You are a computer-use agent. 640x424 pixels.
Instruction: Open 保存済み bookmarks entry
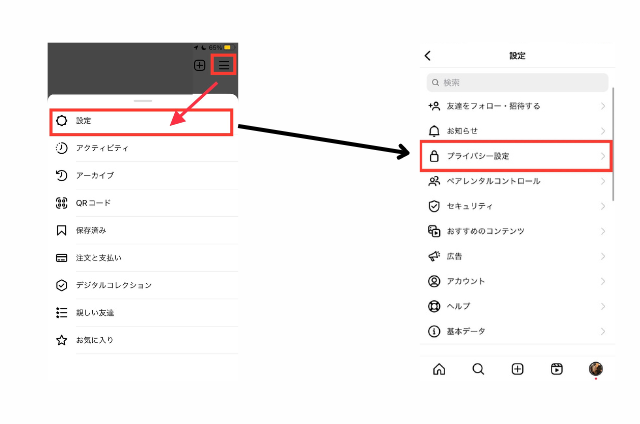coord(140,230)
